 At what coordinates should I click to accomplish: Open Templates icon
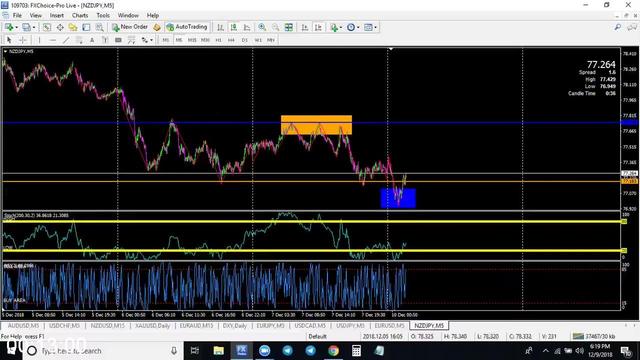(368, 27)
